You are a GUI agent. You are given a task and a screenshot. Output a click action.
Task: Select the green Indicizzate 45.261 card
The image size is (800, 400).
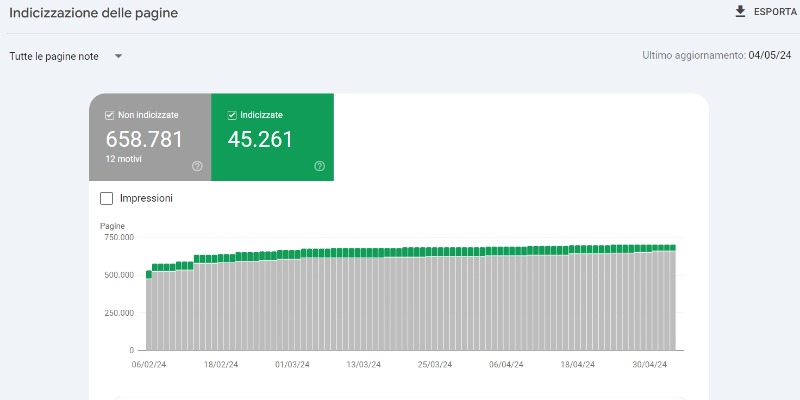click(x=272, y=137)
